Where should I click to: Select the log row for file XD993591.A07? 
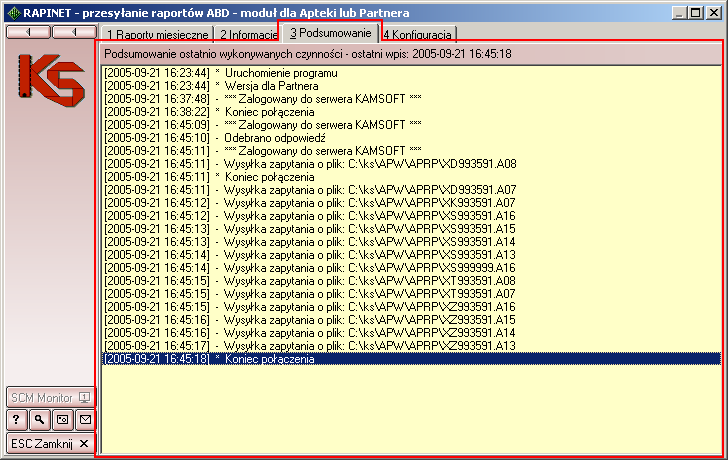click(411, 190)
